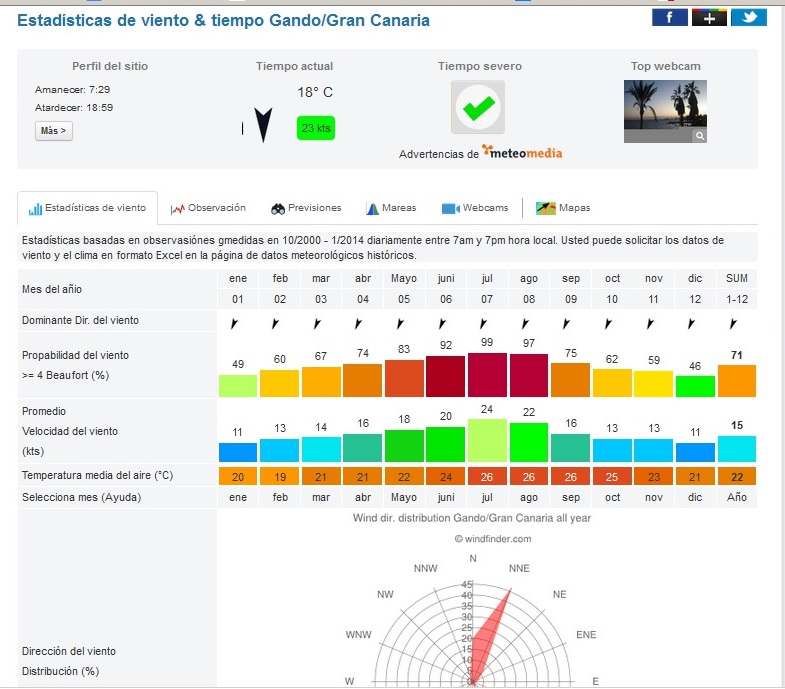
Task: Click the Amanecer: 7:29 sunrise text
Action: 72,90
